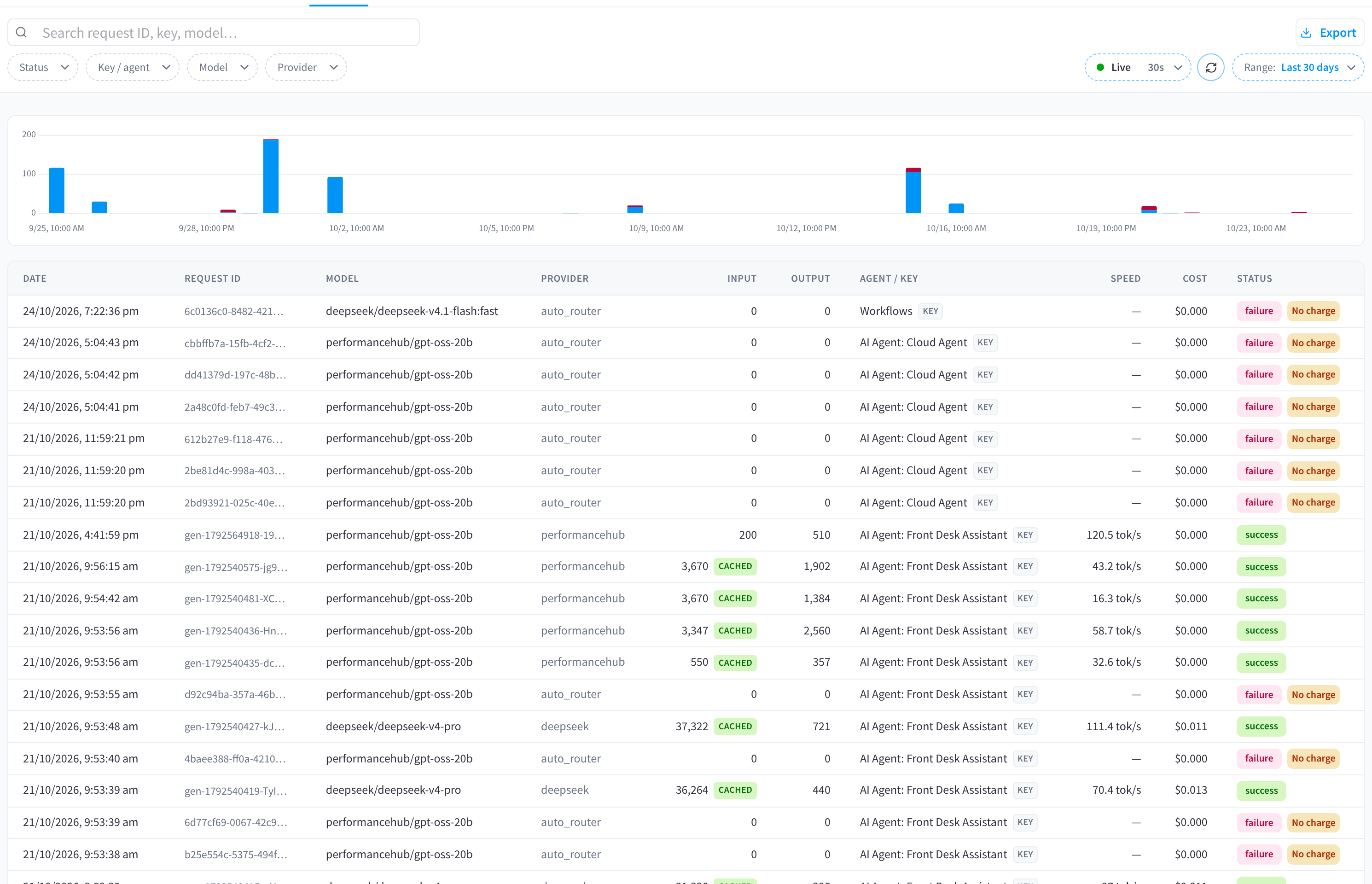
Task: Click the OUTPUT column header
Action: [x=810, y=279]
